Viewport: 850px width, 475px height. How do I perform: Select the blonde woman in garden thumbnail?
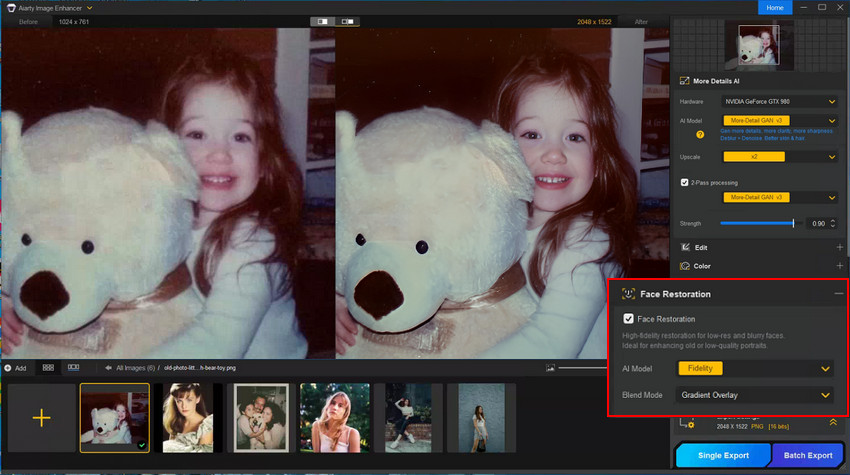(334, 418)
